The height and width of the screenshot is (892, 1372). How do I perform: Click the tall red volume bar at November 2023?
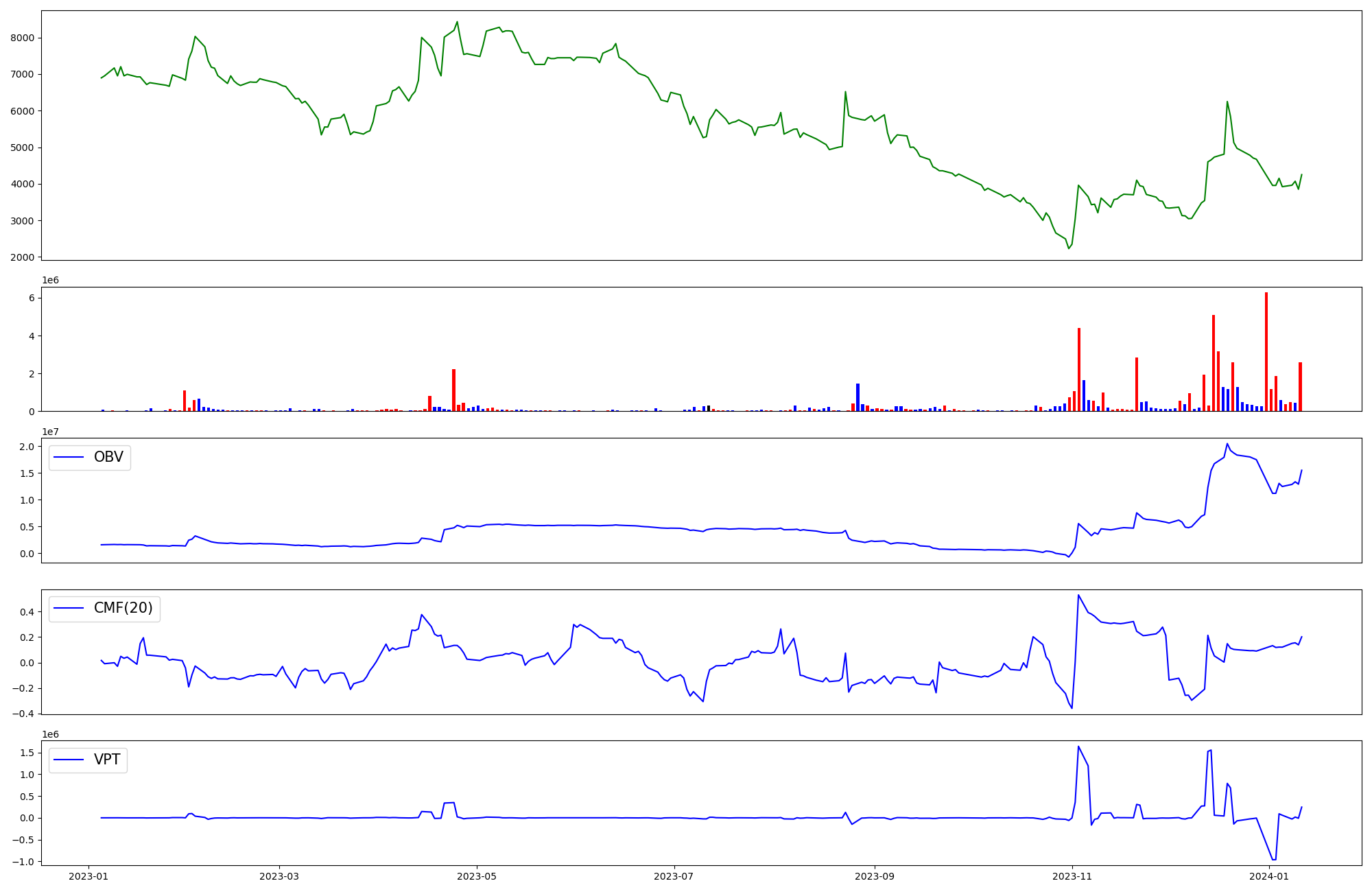pyautogui.click(x=1079, y=370)
